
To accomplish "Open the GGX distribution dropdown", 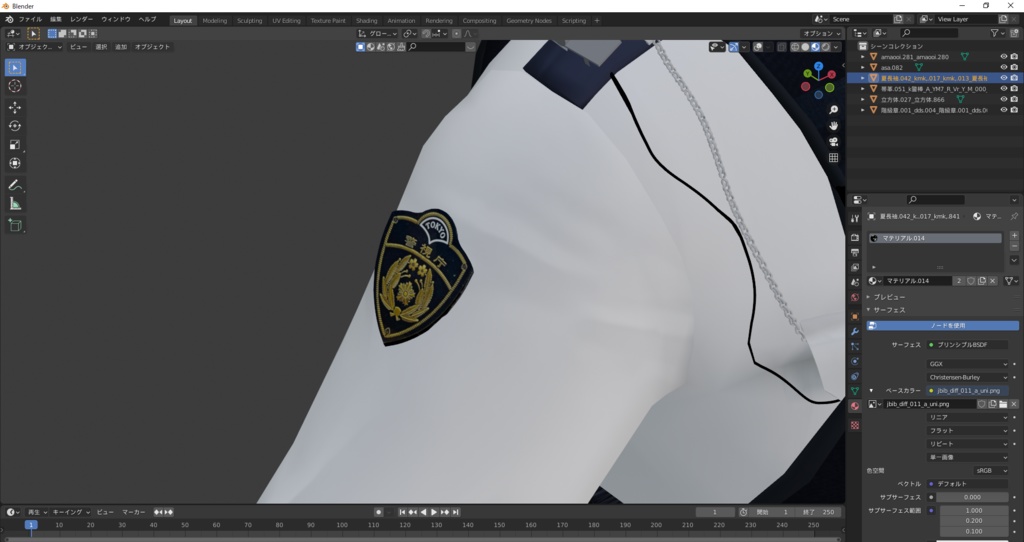I will tap(967, 364).
